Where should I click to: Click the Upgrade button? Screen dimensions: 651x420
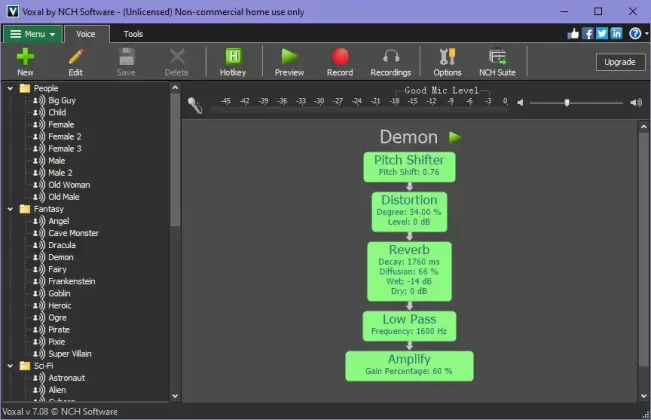tap(620, 62)
